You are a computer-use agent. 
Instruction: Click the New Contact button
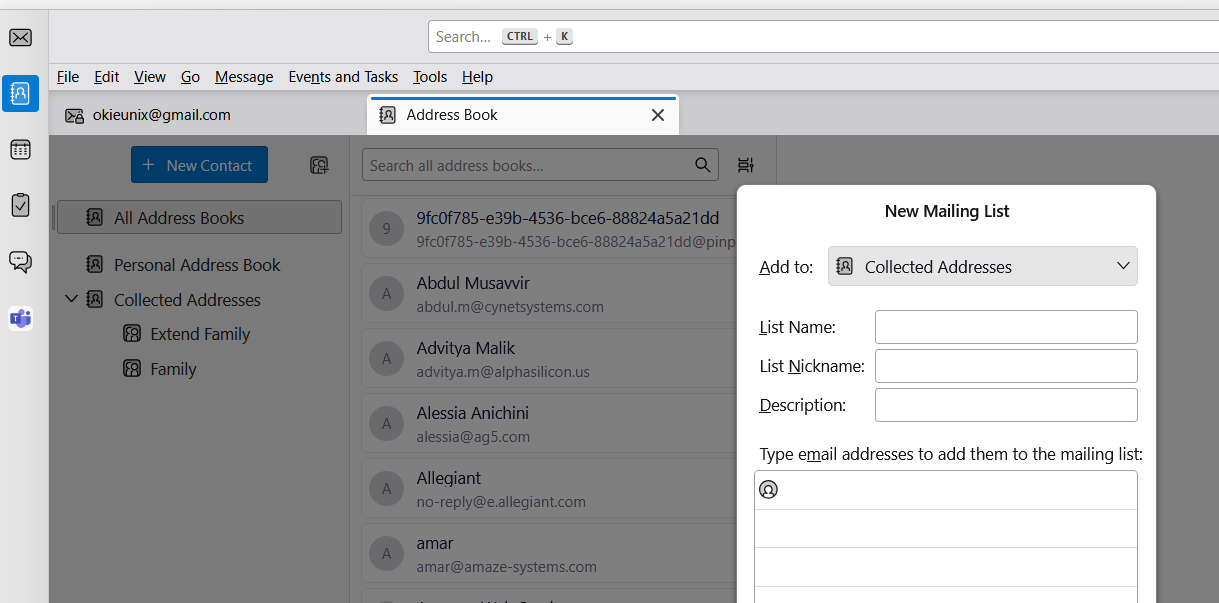pyautogui.click(x=199, y=166)
